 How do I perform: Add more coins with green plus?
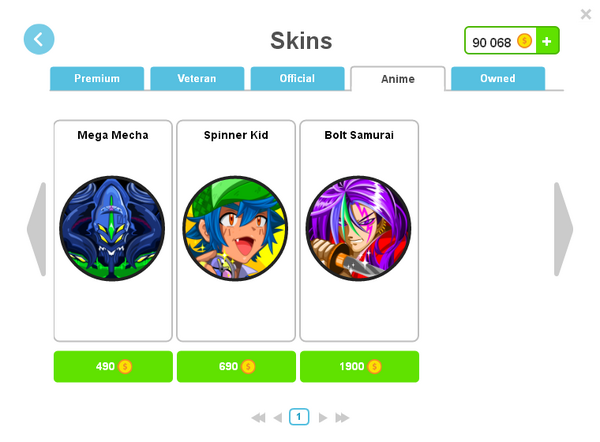(547, 41)
